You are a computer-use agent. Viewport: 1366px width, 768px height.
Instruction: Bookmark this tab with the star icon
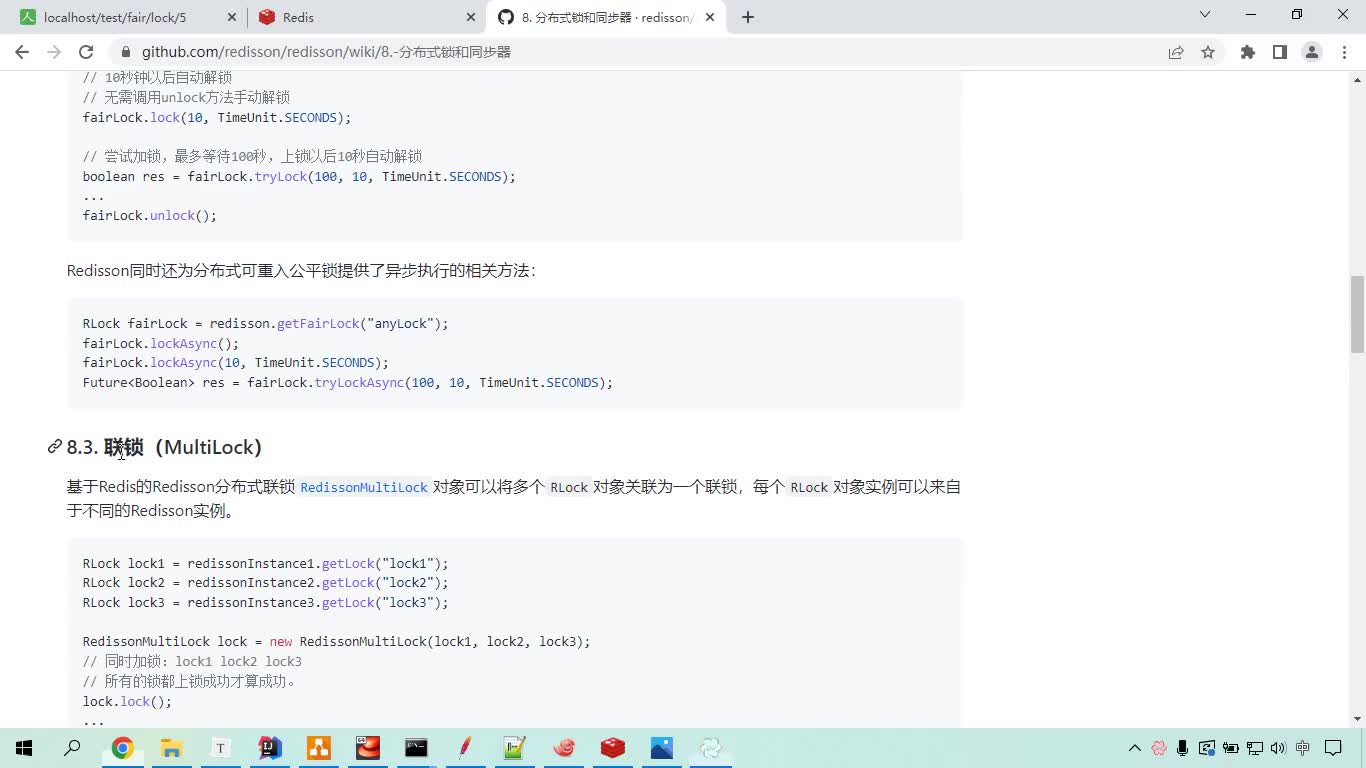click(1208, 52)
